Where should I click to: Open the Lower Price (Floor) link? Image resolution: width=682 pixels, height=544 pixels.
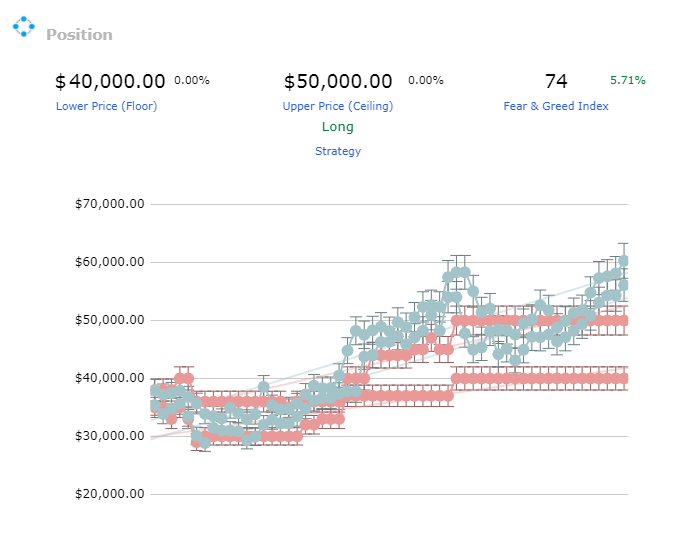pos(107,106)
